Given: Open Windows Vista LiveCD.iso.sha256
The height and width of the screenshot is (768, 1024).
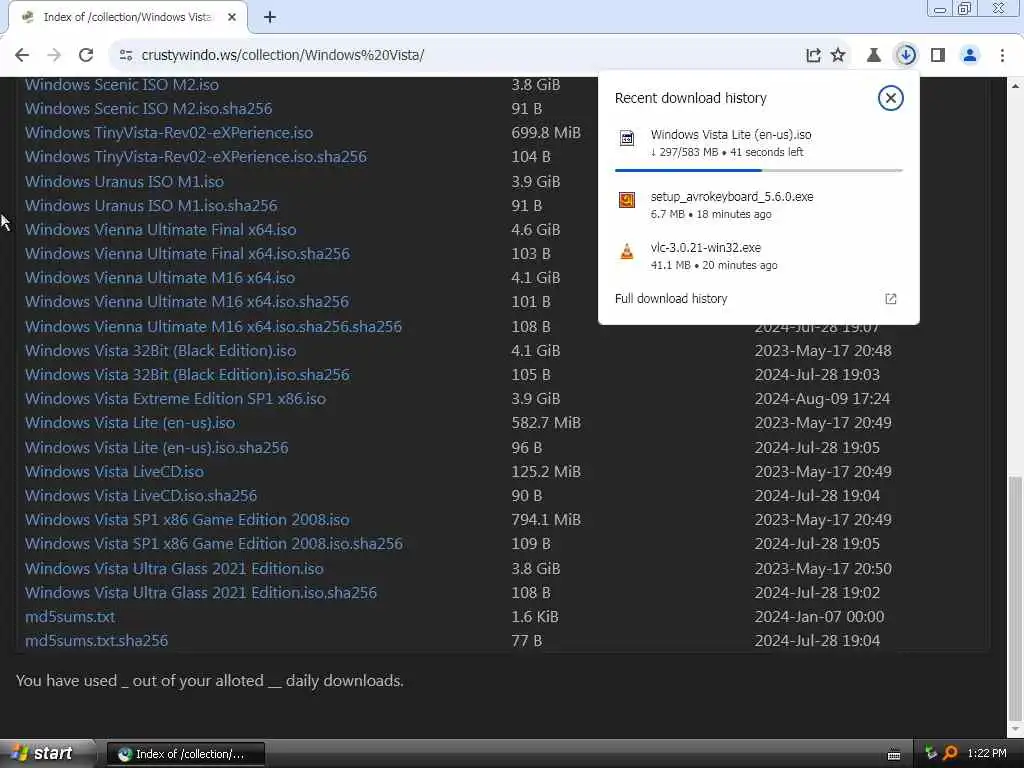Looking at the screenshot, I should [141, 496].
